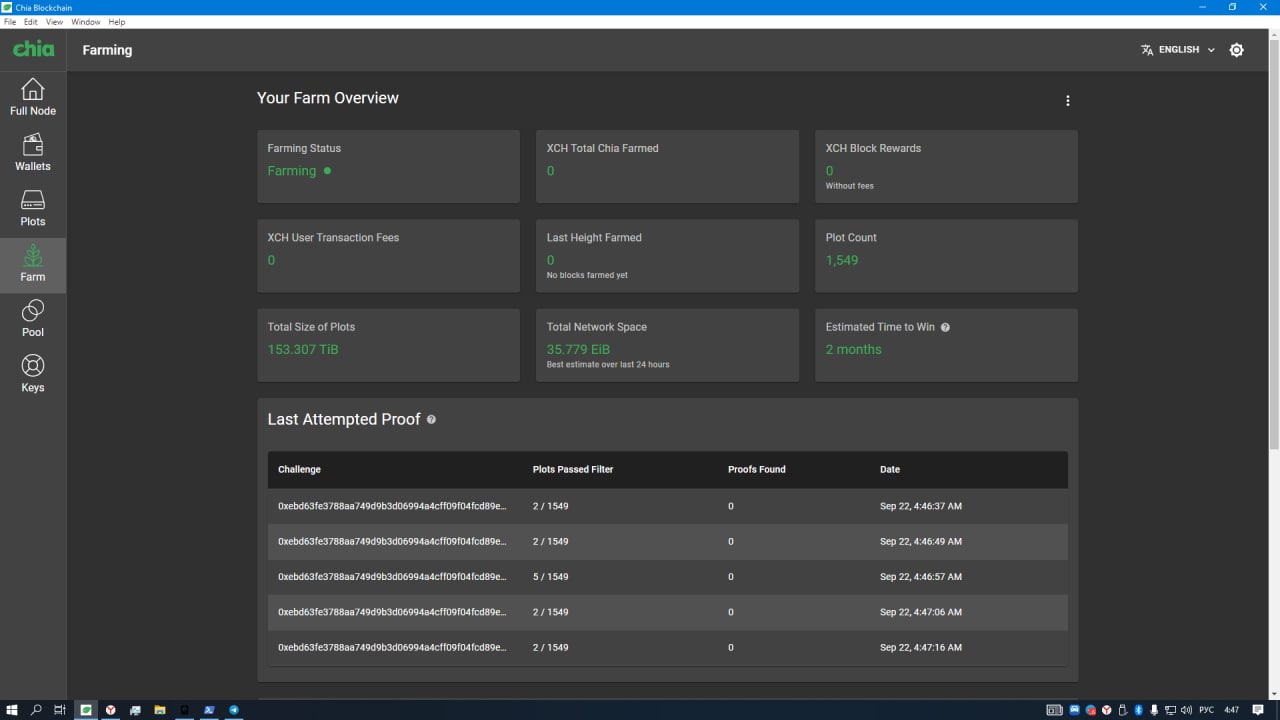This screenshot has height=720, width=1280.
Task: Click the volume speaker tray icon
Action: pos(1186,710)
